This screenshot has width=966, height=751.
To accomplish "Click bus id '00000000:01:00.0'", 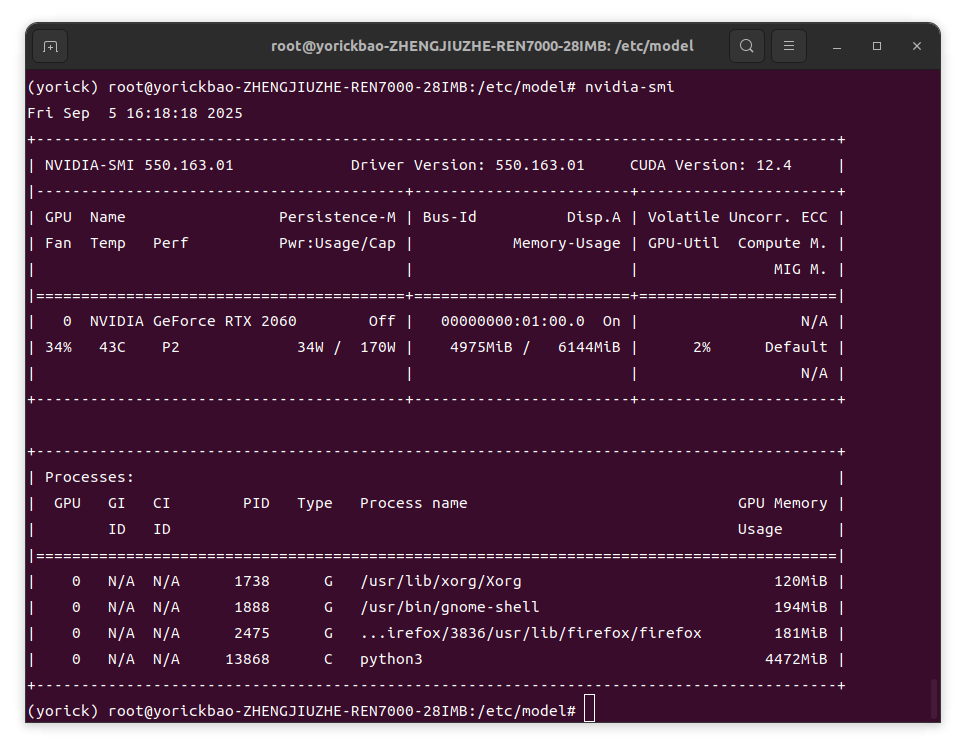I will tap(513, 322).
